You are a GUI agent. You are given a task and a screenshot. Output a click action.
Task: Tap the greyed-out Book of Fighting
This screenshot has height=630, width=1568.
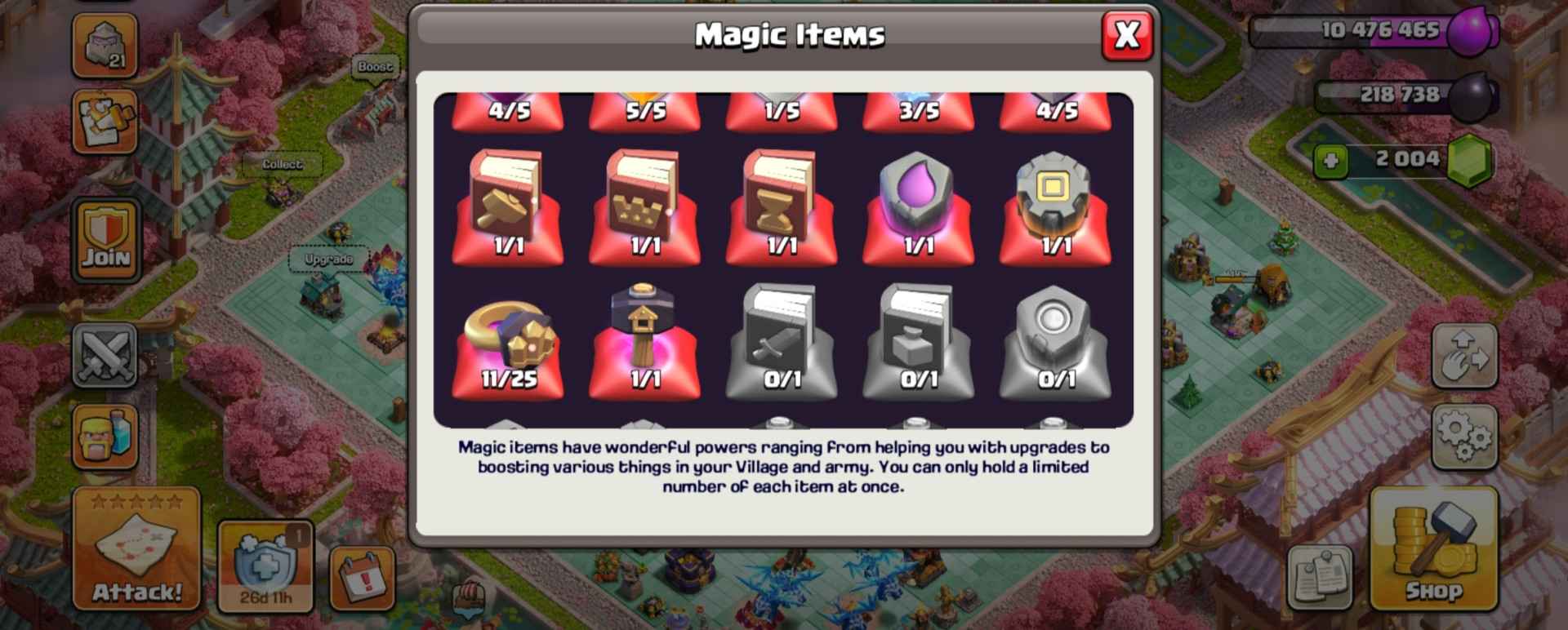pos(782,340)
